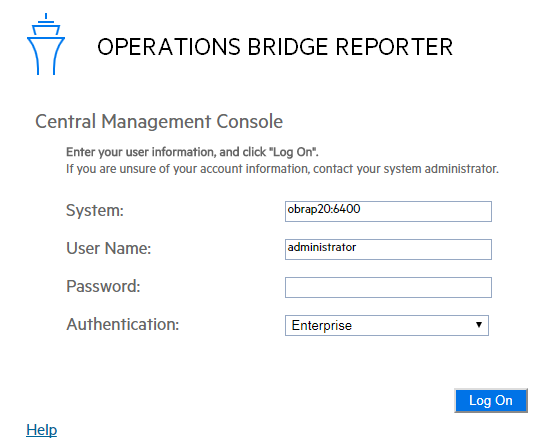Click the word REPORTER in the title
Screen dimensions: 542x446
pyautogui.click(x=394, y=47)
